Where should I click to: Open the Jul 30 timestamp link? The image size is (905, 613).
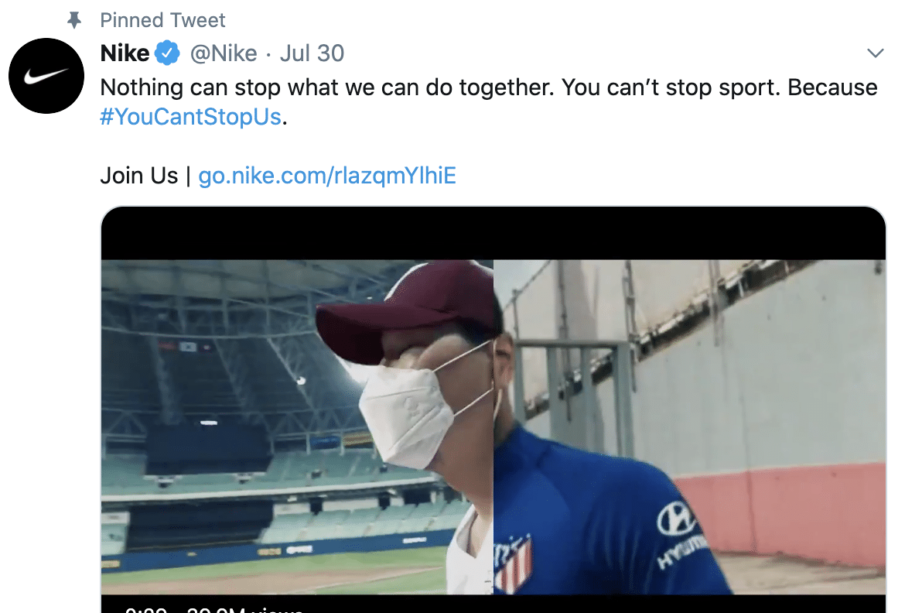(x=312, y=54)
